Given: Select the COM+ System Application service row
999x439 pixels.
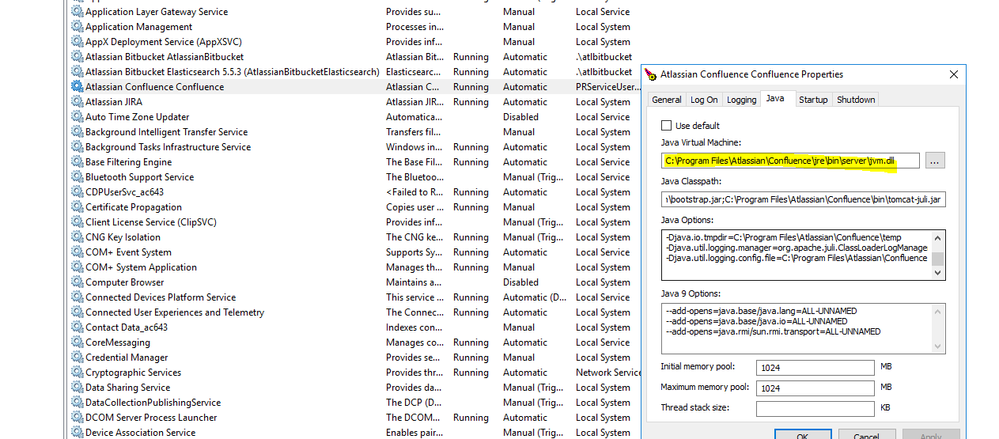Looking at the screenshot, I should pyautogui.click(x=354, y=268).
